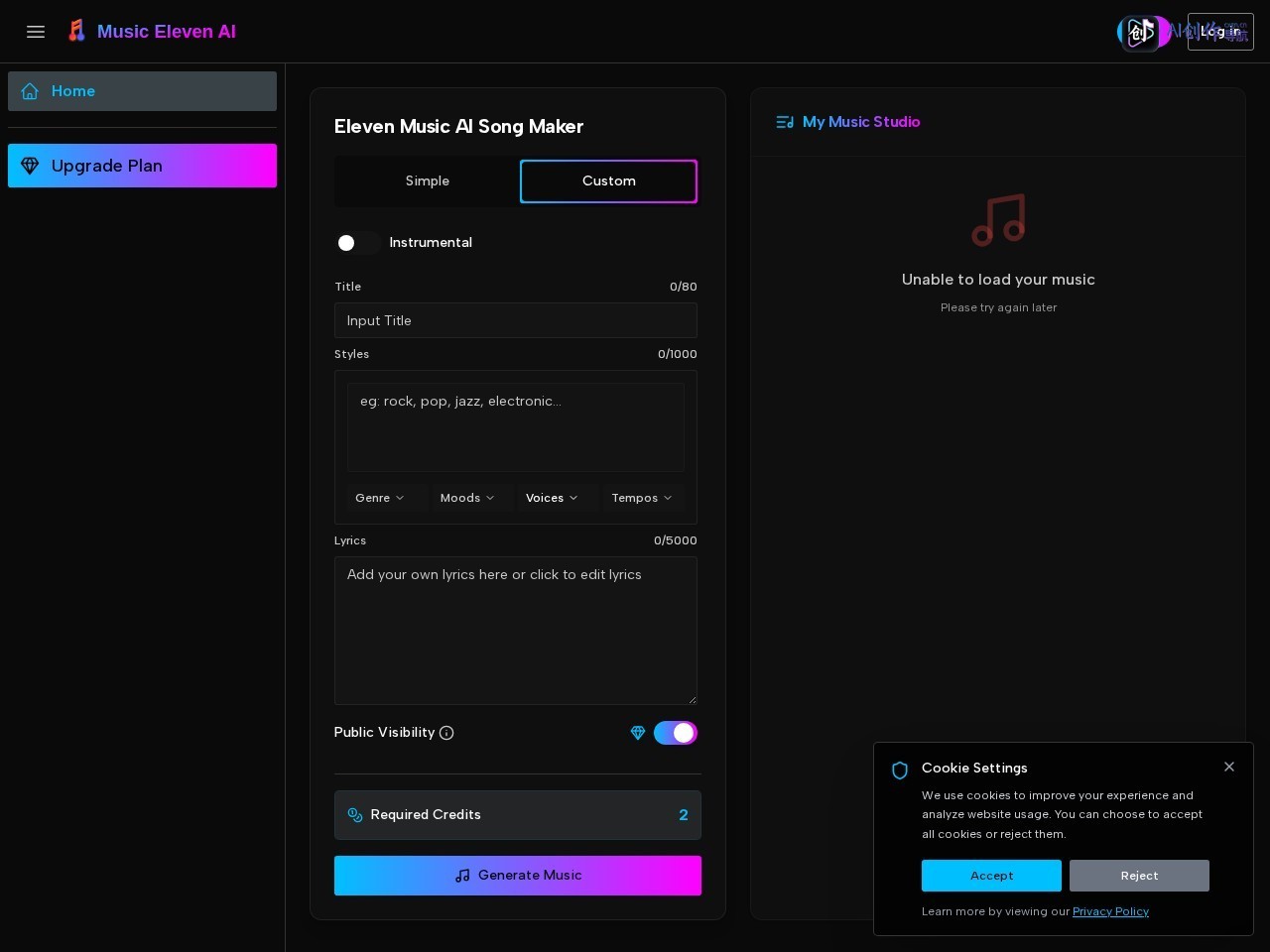The height and width of the screenshot is (952, 1270).
Task: Click the Log in button
Action: 1220,32
